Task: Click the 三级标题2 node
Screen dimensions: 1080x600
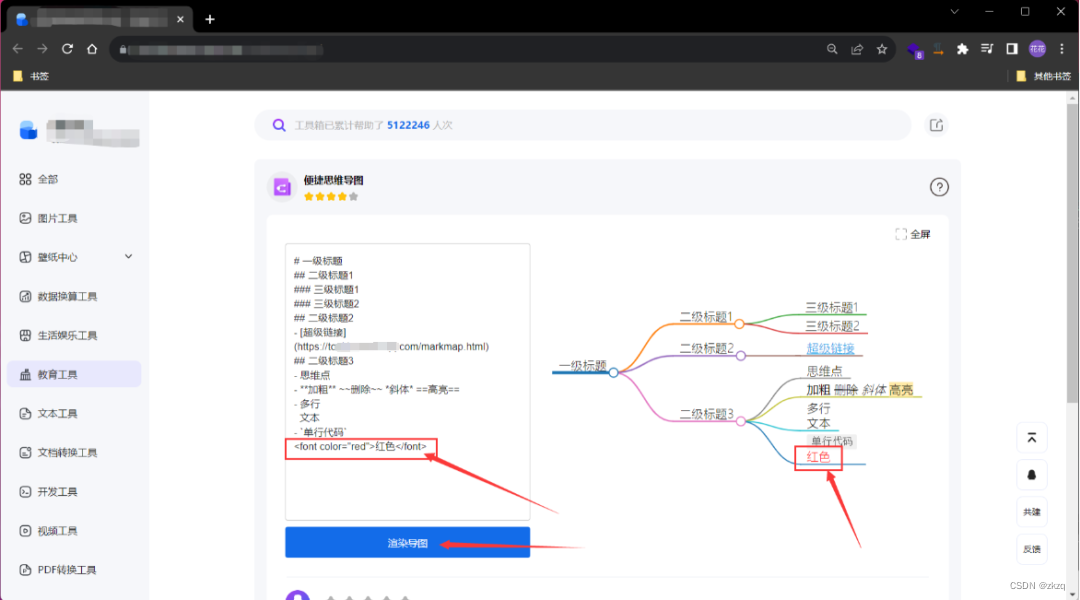Action: click(x=832, y=327)
